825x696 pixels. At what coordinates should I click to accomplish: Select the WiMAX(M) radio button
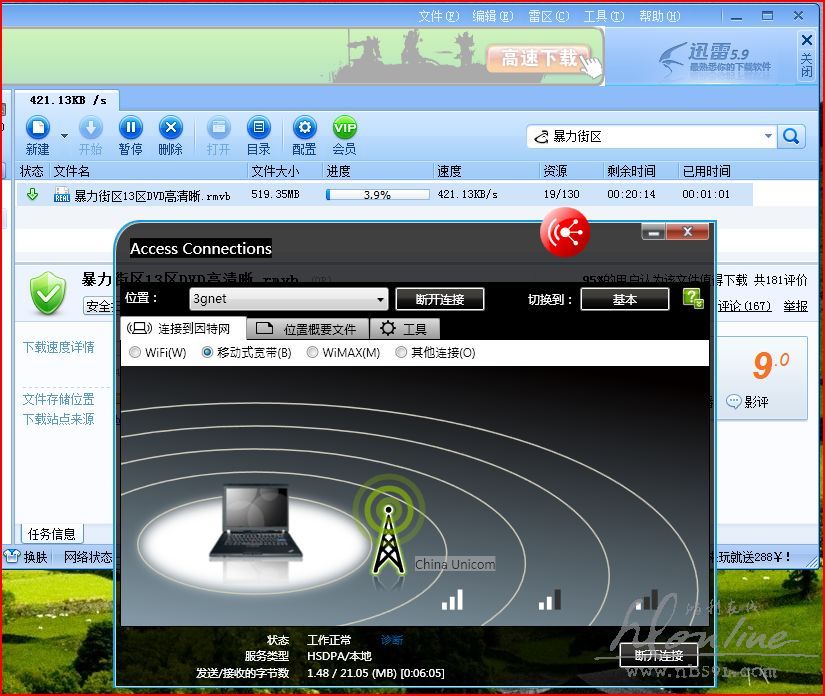click(x=313, y=353)
